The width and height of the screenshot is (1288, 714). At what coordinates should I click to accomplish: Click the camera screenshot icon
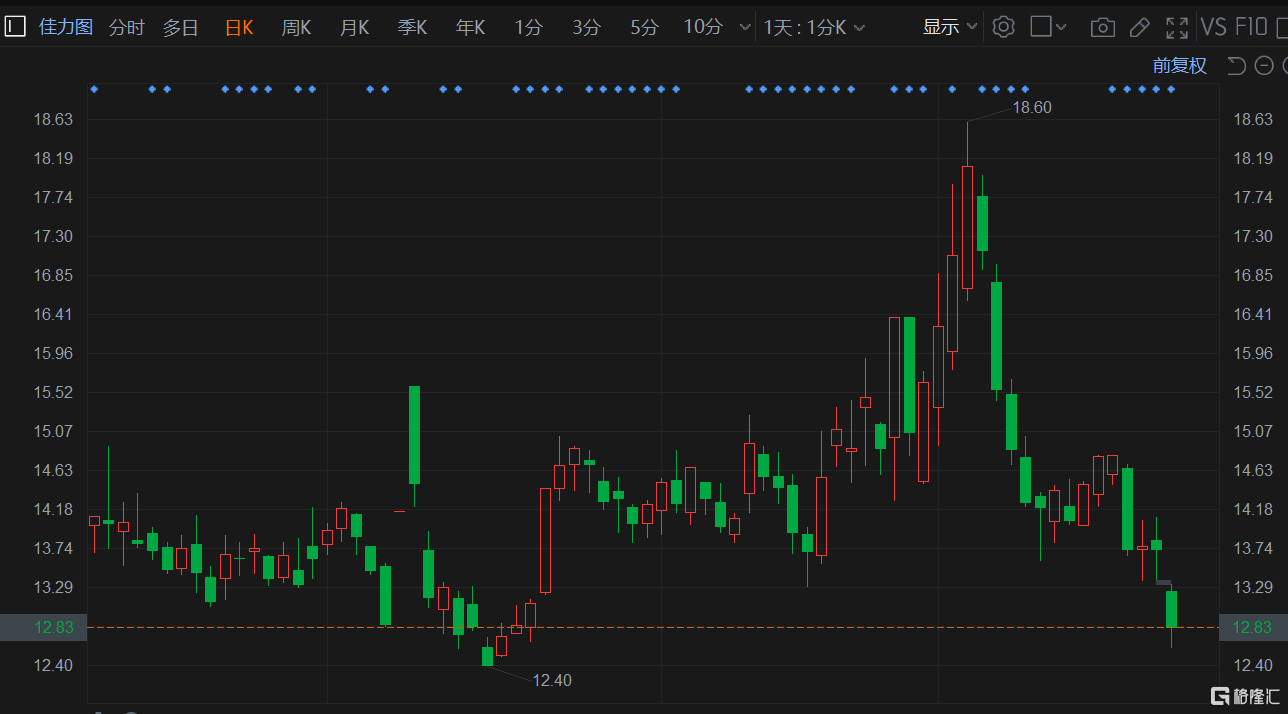(x=1102, y=27)
